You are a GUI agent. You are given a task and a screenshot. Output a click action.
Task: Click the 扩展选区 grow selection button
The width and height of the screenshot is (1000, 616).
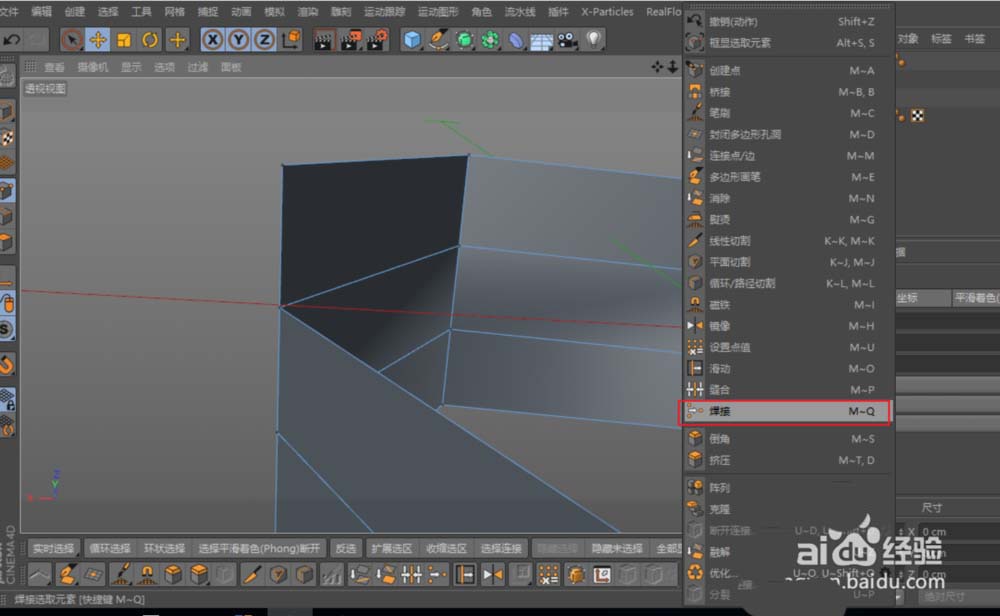tap(389, 548)
